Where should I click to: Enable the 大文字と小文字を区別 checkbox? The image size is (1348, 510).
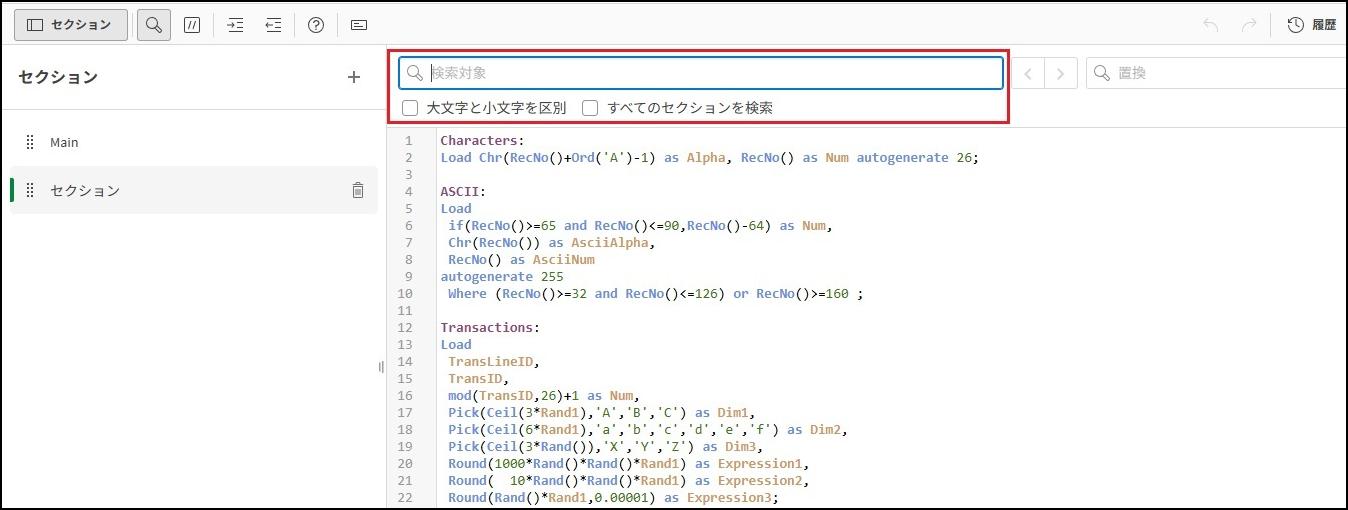point(410,108)
